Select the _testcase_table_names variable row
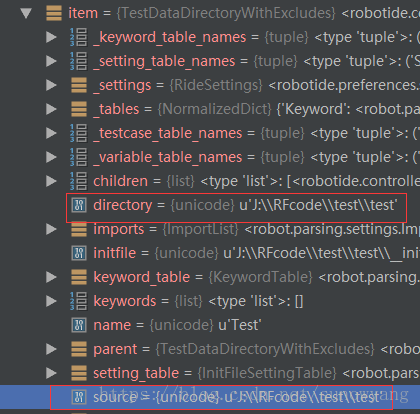The image size is (420, 414). click(x=210, y=133)
